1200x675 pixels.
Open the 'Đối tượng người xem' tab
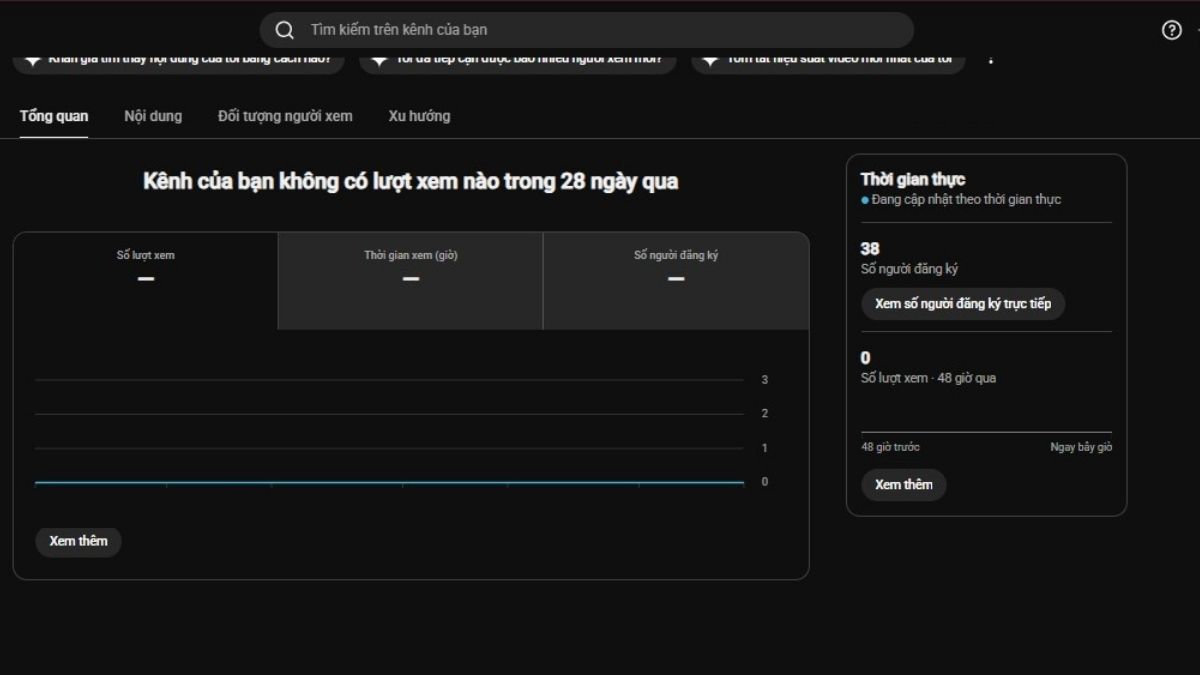pyautogui.click(x=285, y=116)
